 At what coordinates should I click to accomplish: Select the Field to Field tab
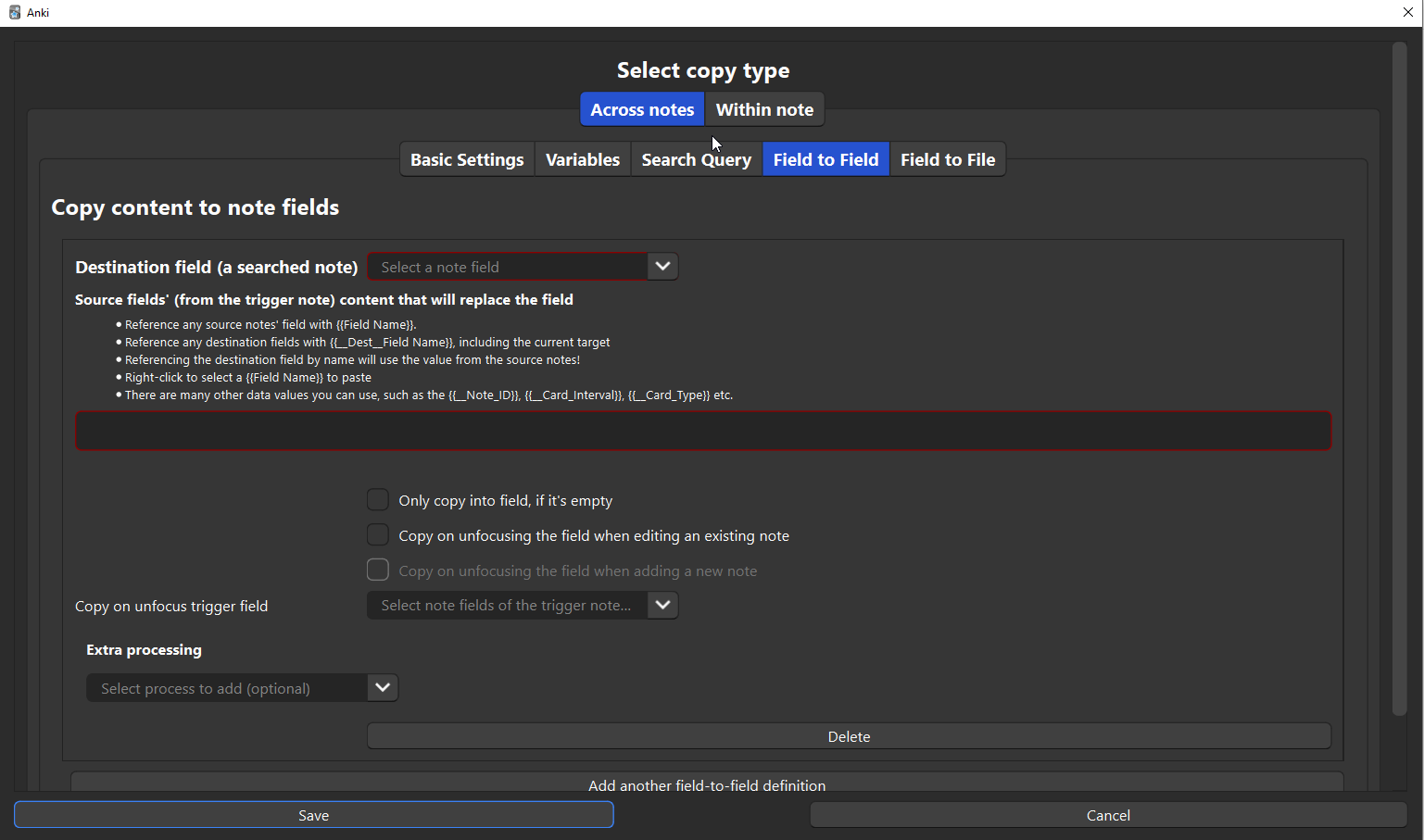tap(825, 159)
